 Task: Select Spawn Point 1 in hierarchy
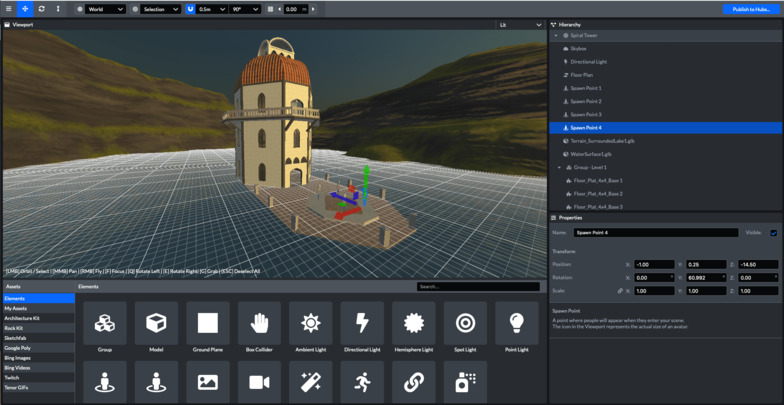(x=666, y=88)
